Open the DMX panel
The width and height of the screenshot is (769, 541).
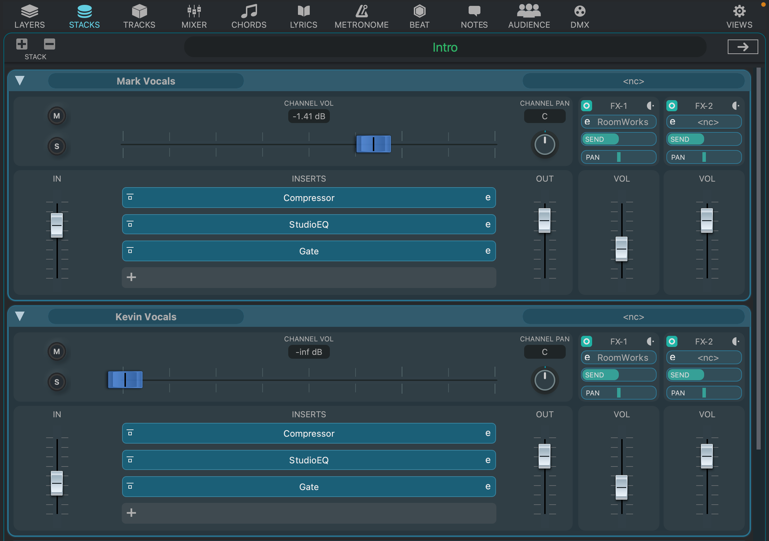pyautogui.click(x=579, y=16)
